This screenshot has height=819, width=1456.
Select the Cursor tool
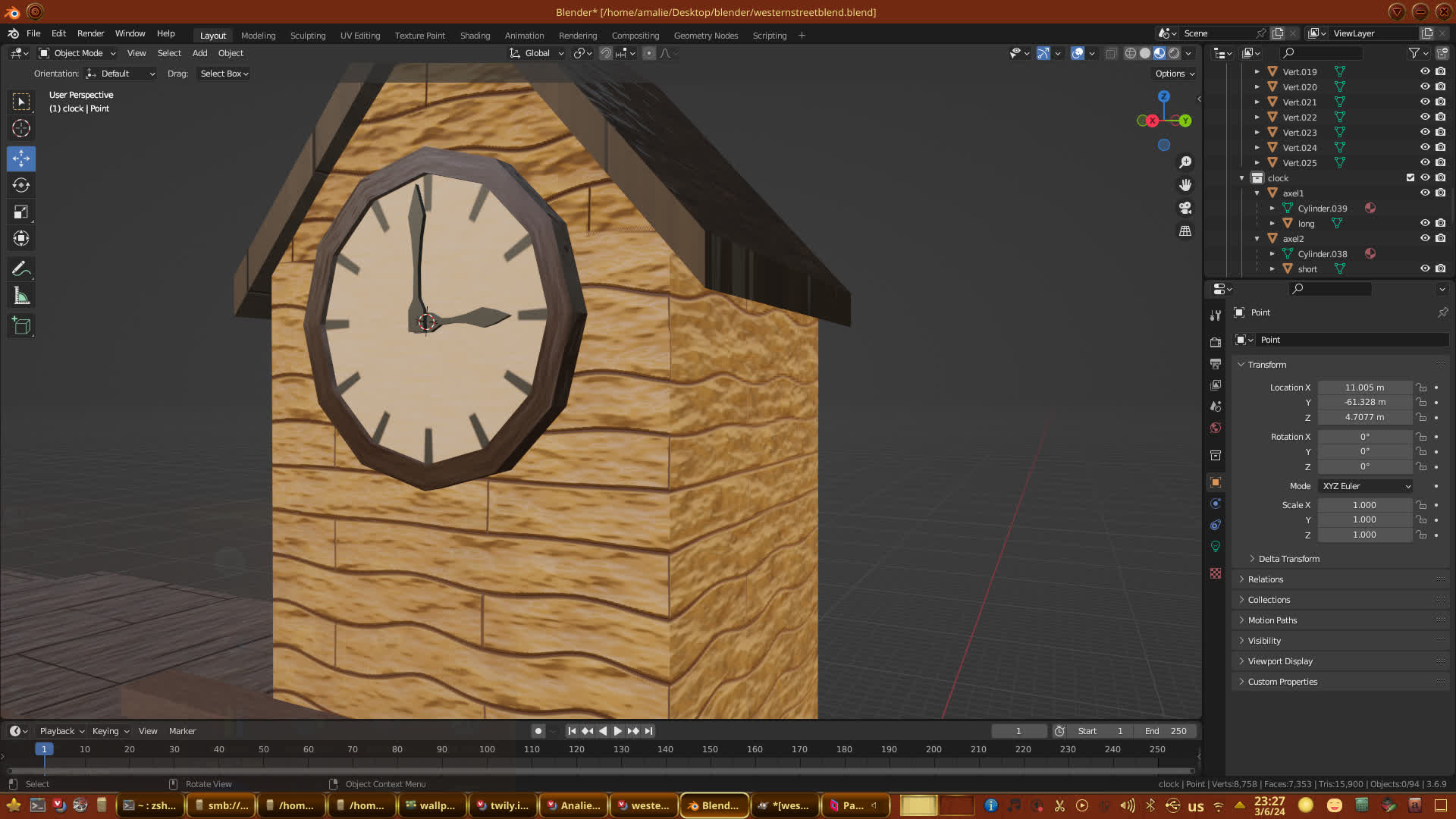tap(21, 128)
